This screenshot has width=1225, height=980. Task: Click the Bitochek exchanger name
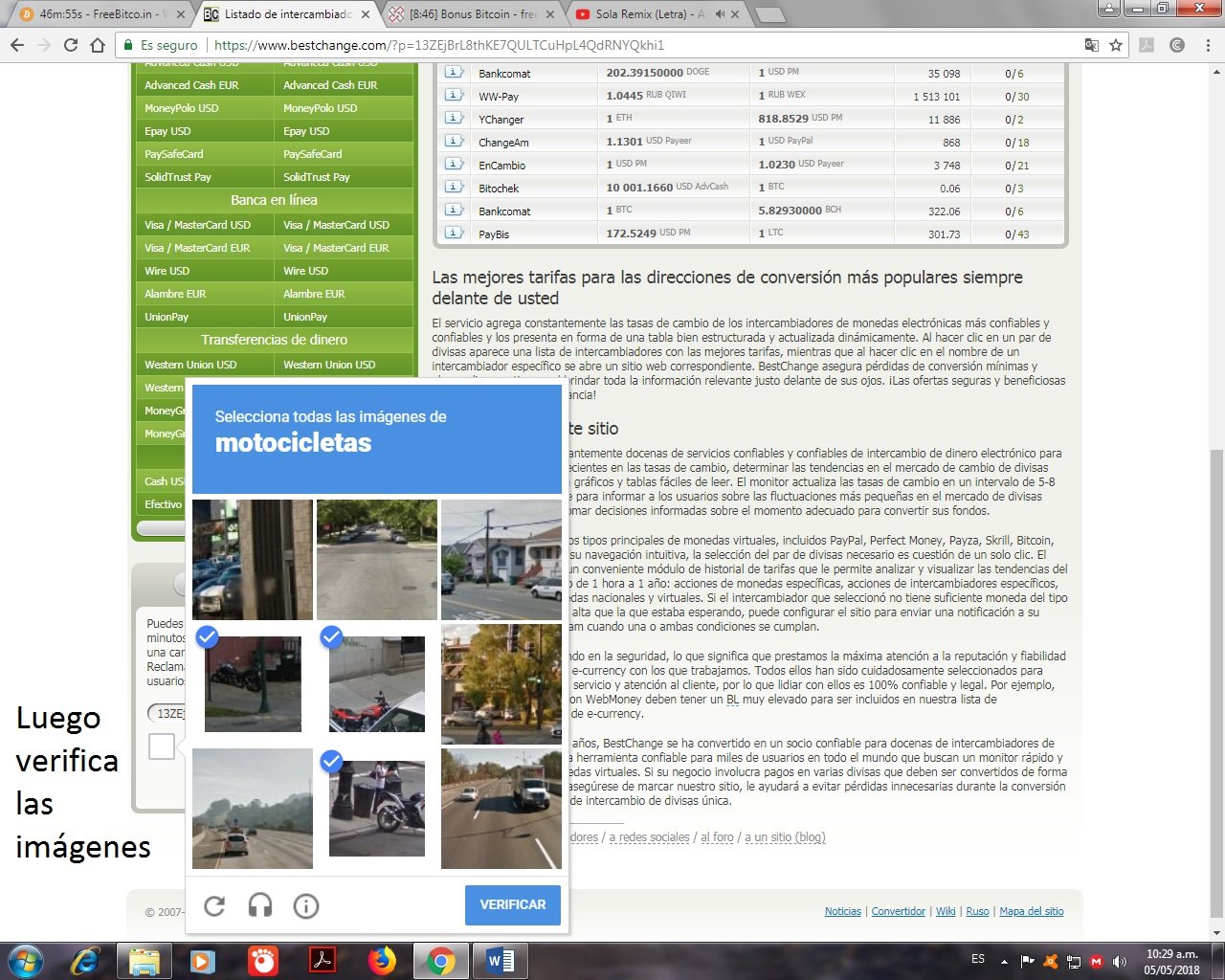[x=499, y=189]
